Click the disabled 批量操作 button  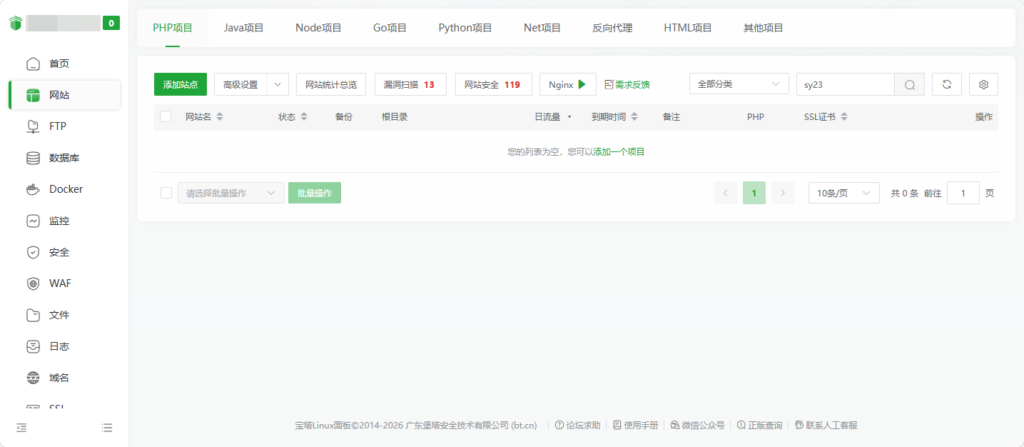(315, 193)
